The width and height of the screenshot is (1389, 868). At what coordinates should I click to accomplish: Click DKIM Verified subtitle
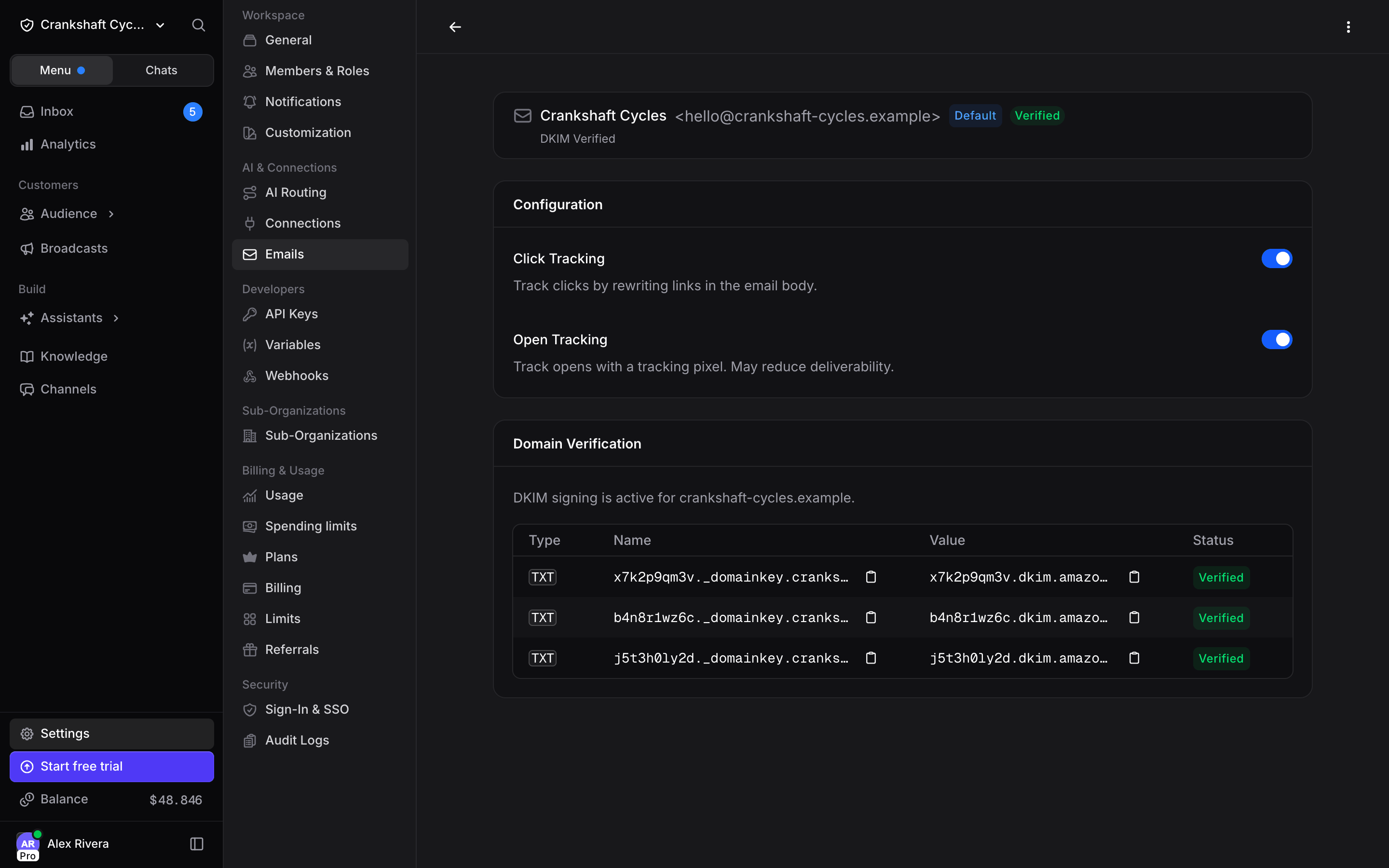pyautogui.click(x=577, y=139)
